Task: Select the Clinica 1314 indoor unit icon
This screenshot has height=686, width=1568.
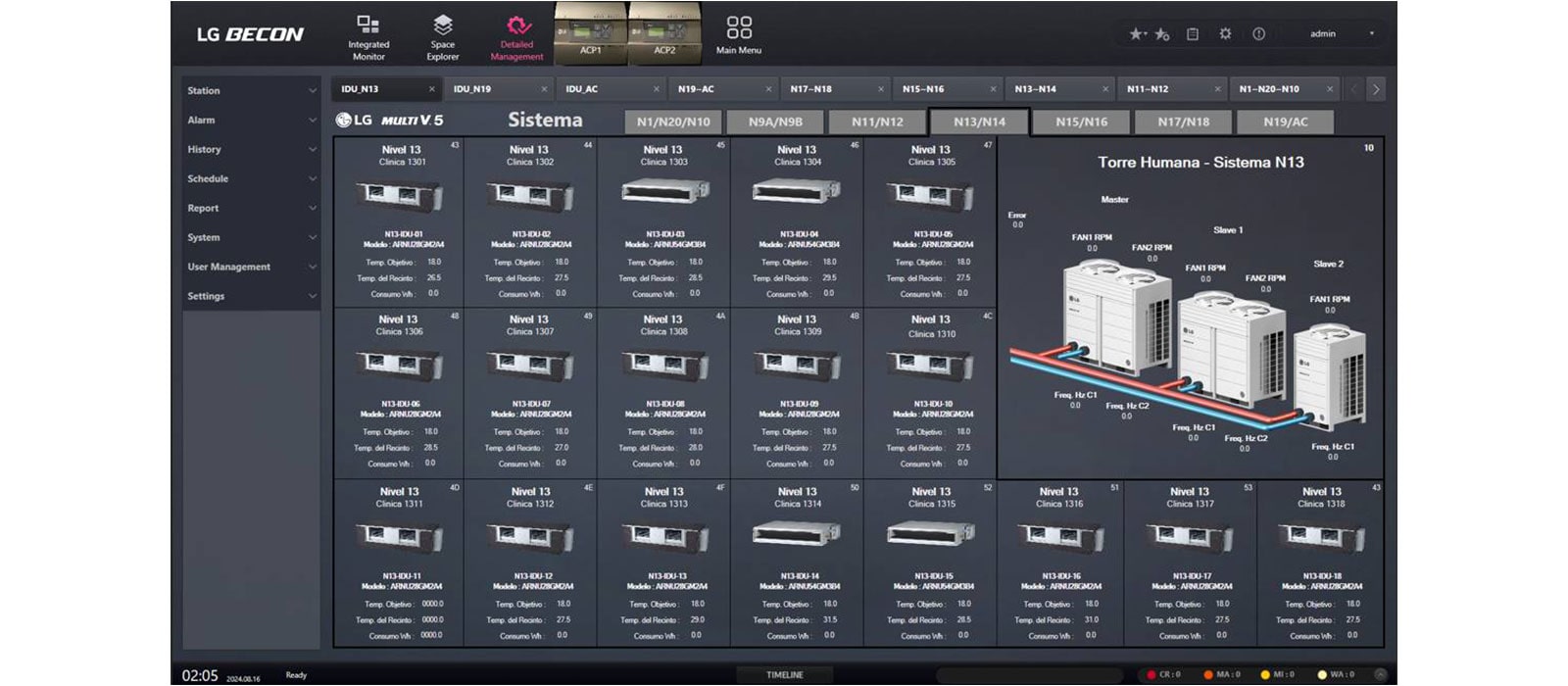Action: (797, 533)
